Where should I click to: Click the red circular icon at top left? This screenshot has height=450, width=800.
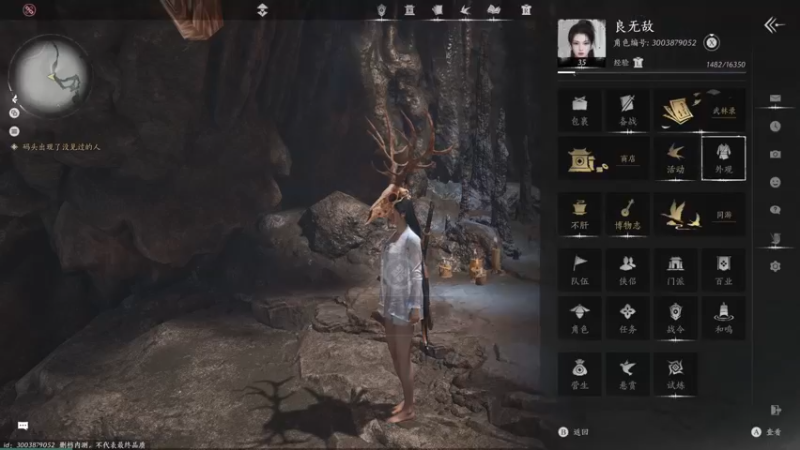click(x=29, y=10)
